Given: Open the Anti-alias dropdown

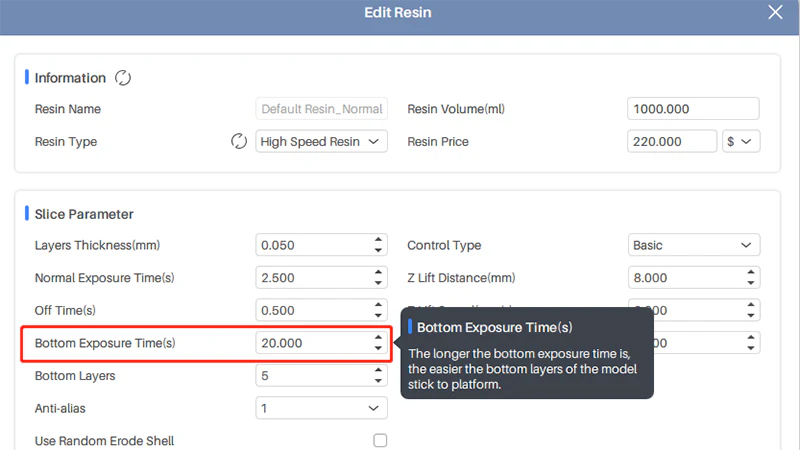Looking at the screenshot, I should click(x=321, y=408).
